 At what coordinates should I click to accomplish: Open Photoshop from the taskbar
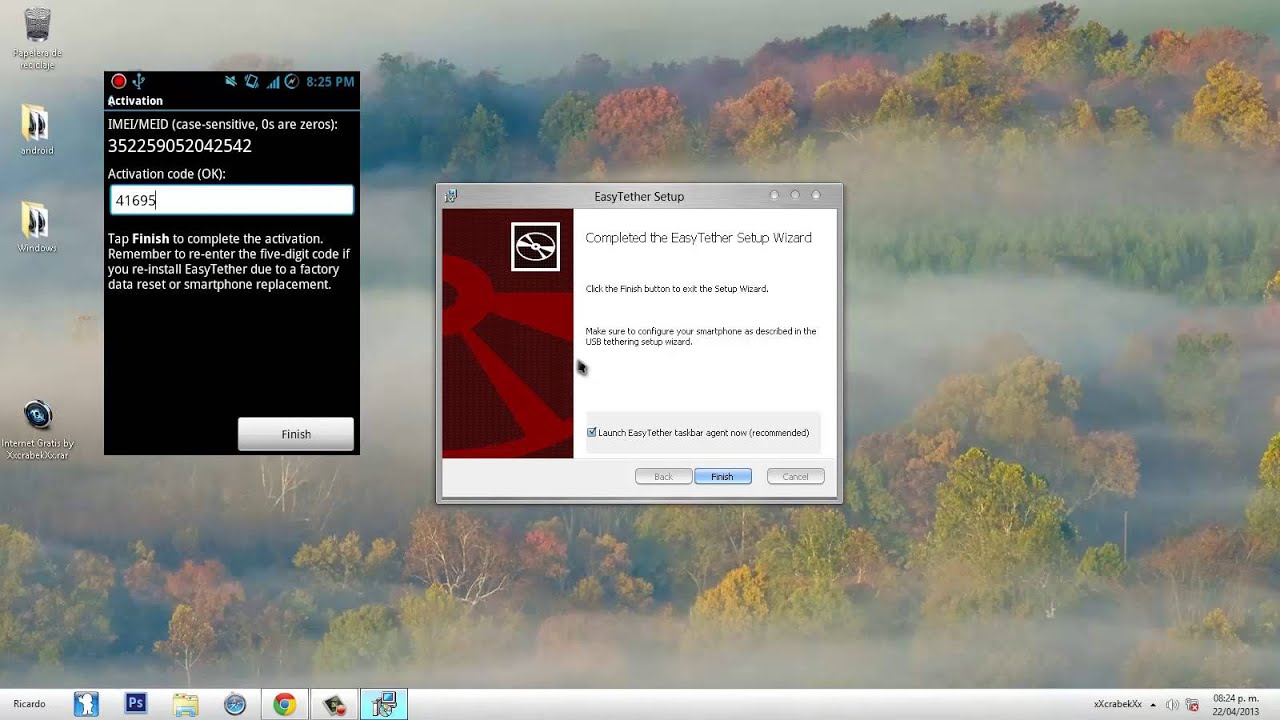[136, 704]
